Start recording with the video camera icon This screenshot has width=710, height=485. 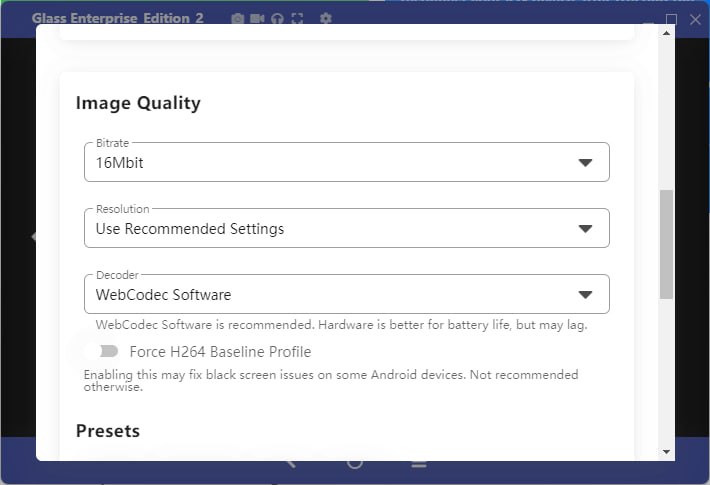(x=257, y=18)
